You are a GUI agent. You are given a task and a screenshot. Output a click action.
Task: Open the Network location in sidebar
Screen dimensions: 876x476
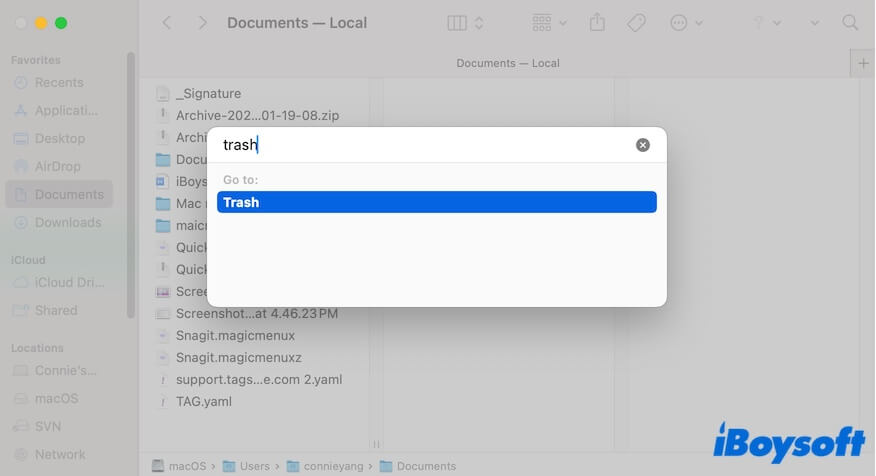pyautogui.click(x=59, y=454)
